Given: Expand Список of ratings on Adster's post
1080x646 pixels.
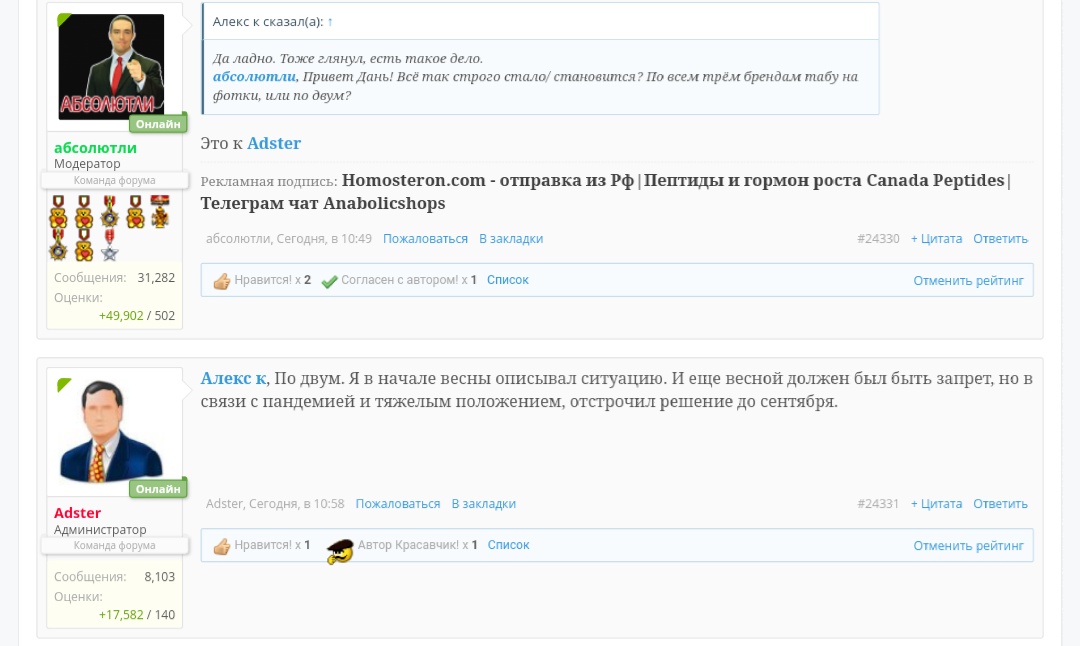Looking at the screenshot, I should click(x=508, y=545).
